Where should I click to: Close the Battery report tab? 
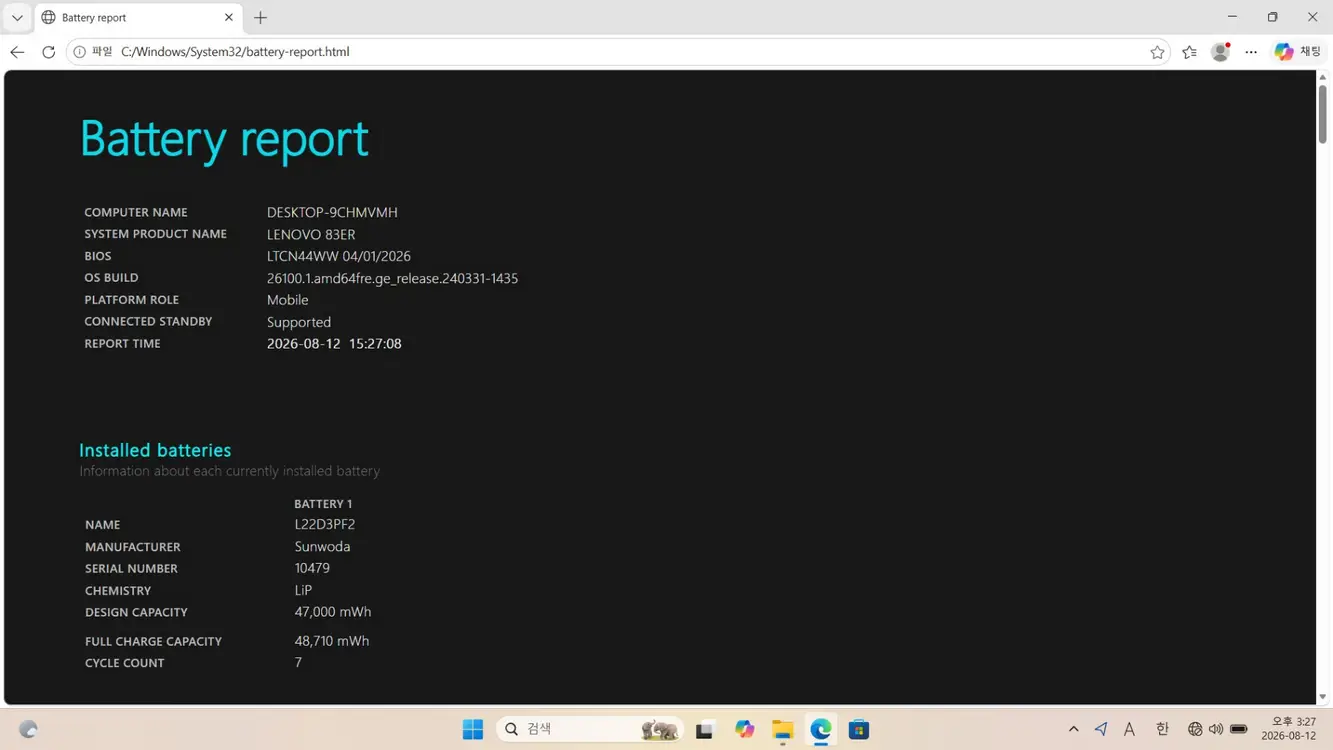pos(228,18)
